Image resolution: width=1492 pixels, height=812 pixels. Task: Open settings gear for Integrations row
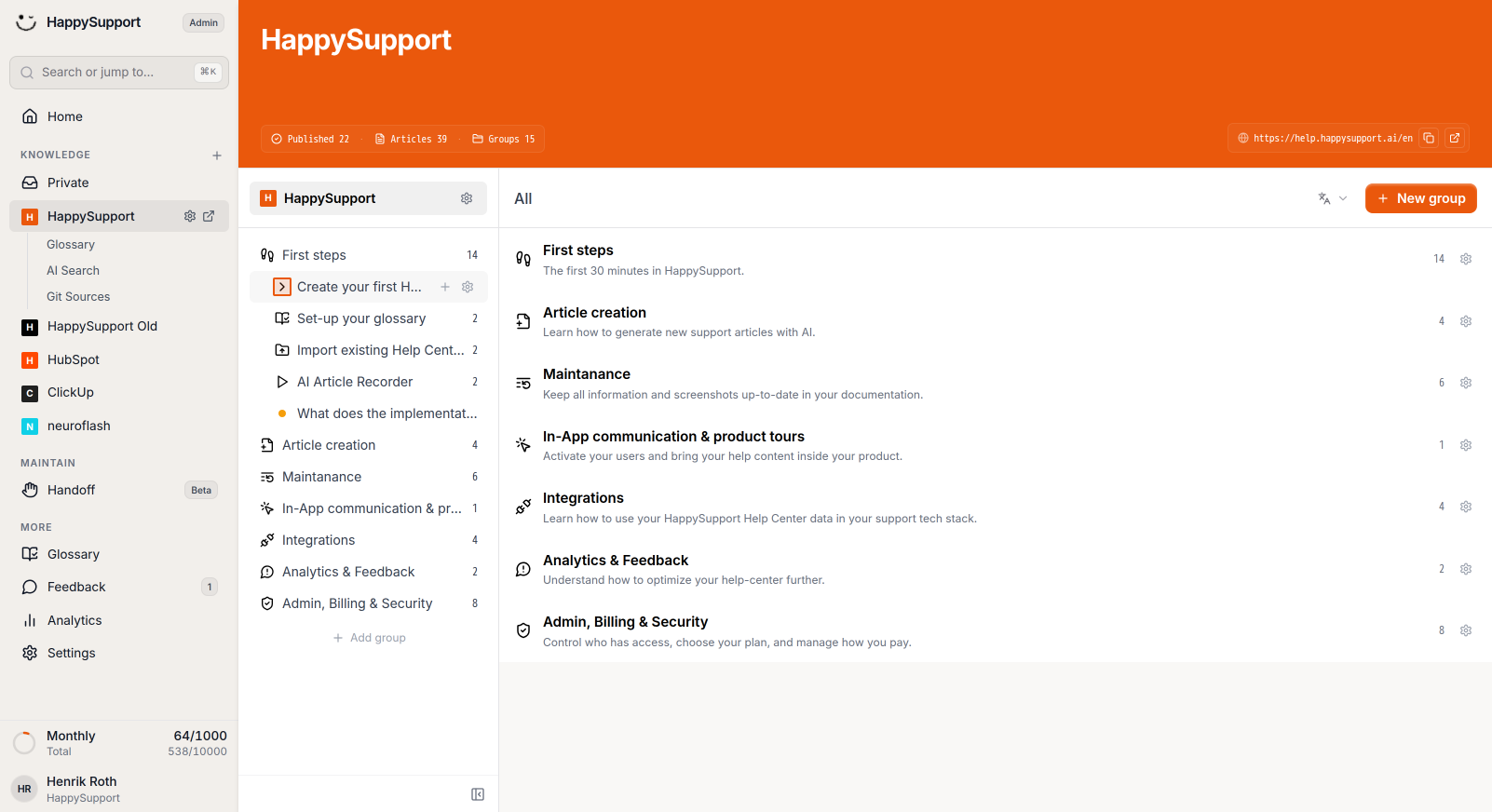pos(1466,507)
